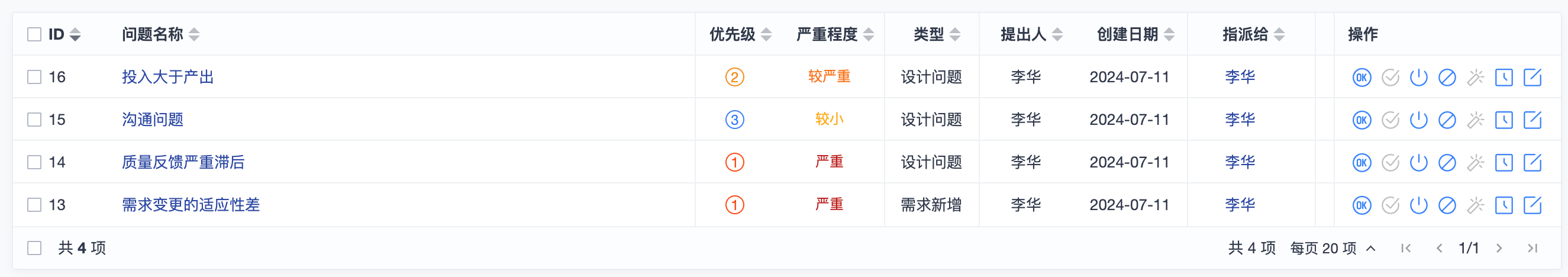The height and width of the screenshot is (277, 1568).
Task: Click the edit pencil icon for issue 16
Action: pyautogui.click(x=1532, y=78)
